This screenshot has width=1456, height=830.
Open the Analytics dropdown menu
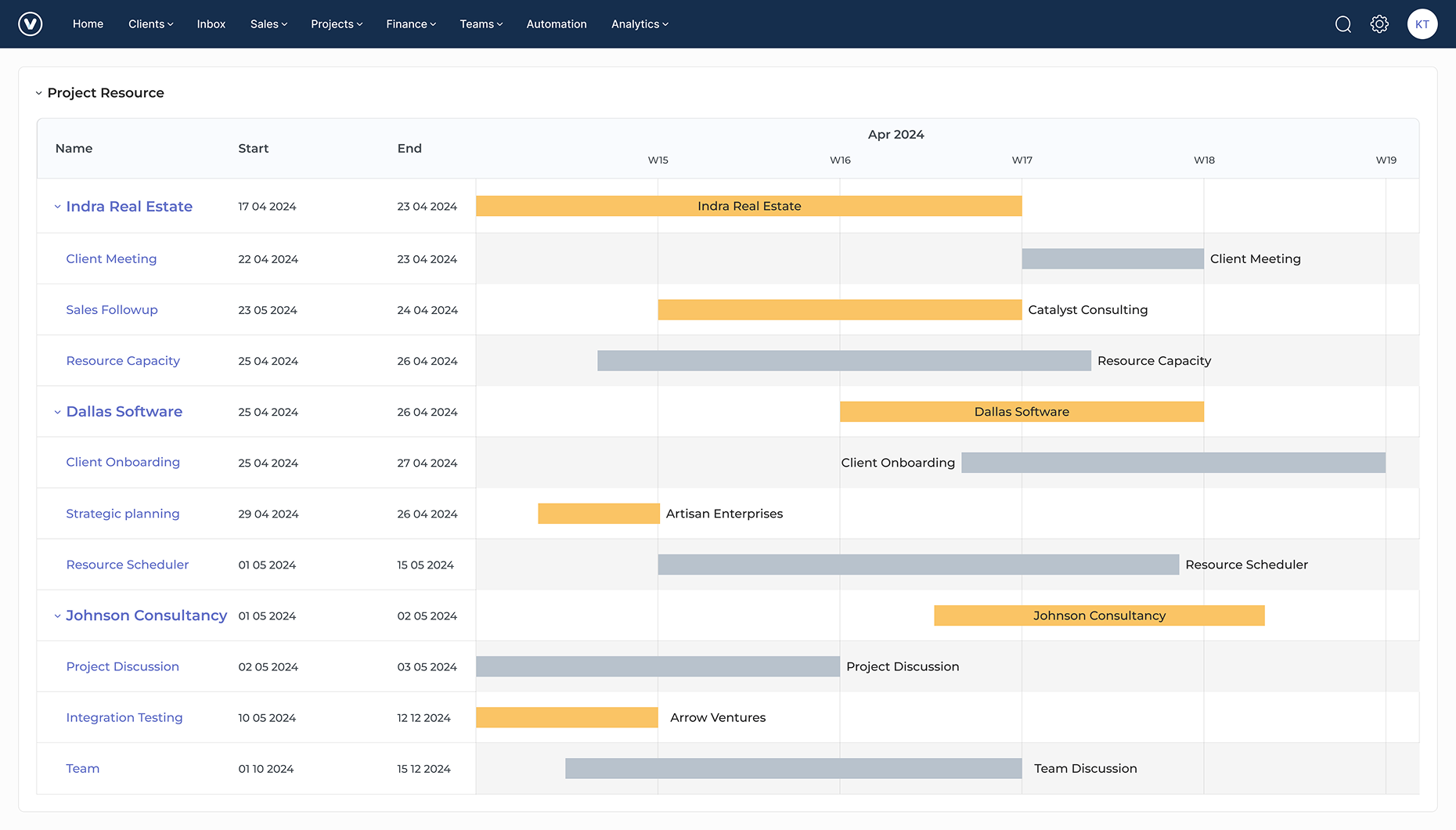tap(640, 24)
